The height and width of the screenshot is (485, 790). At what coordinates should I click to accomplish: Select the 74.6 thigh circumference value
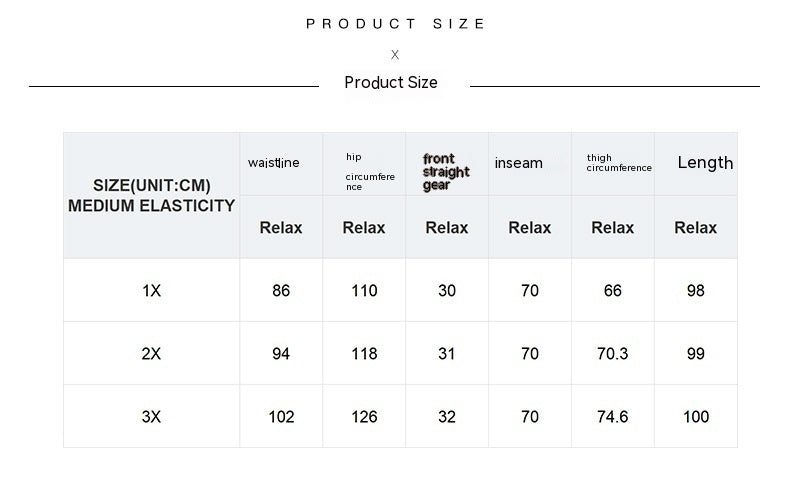[x=612, y=417]
